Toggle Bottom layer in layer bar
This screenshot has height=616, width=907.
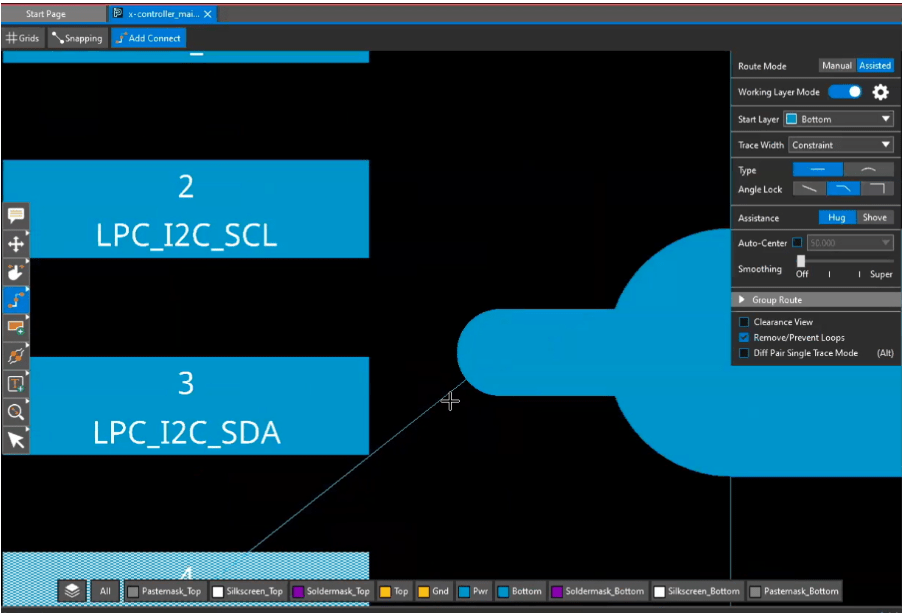point(520,591)
